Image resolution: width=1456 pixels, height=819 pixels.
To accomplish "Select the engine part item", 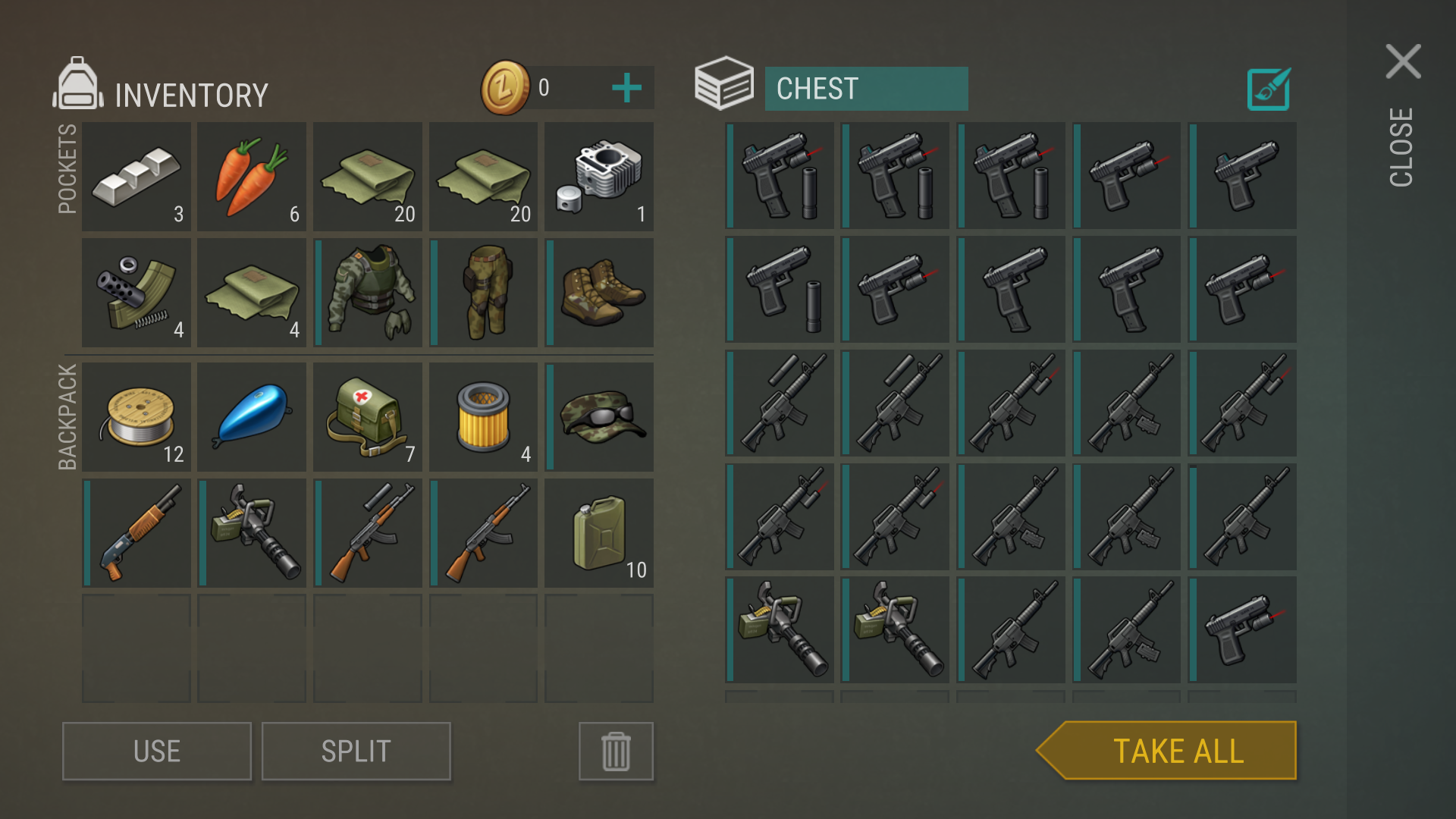I will [599, 176].
